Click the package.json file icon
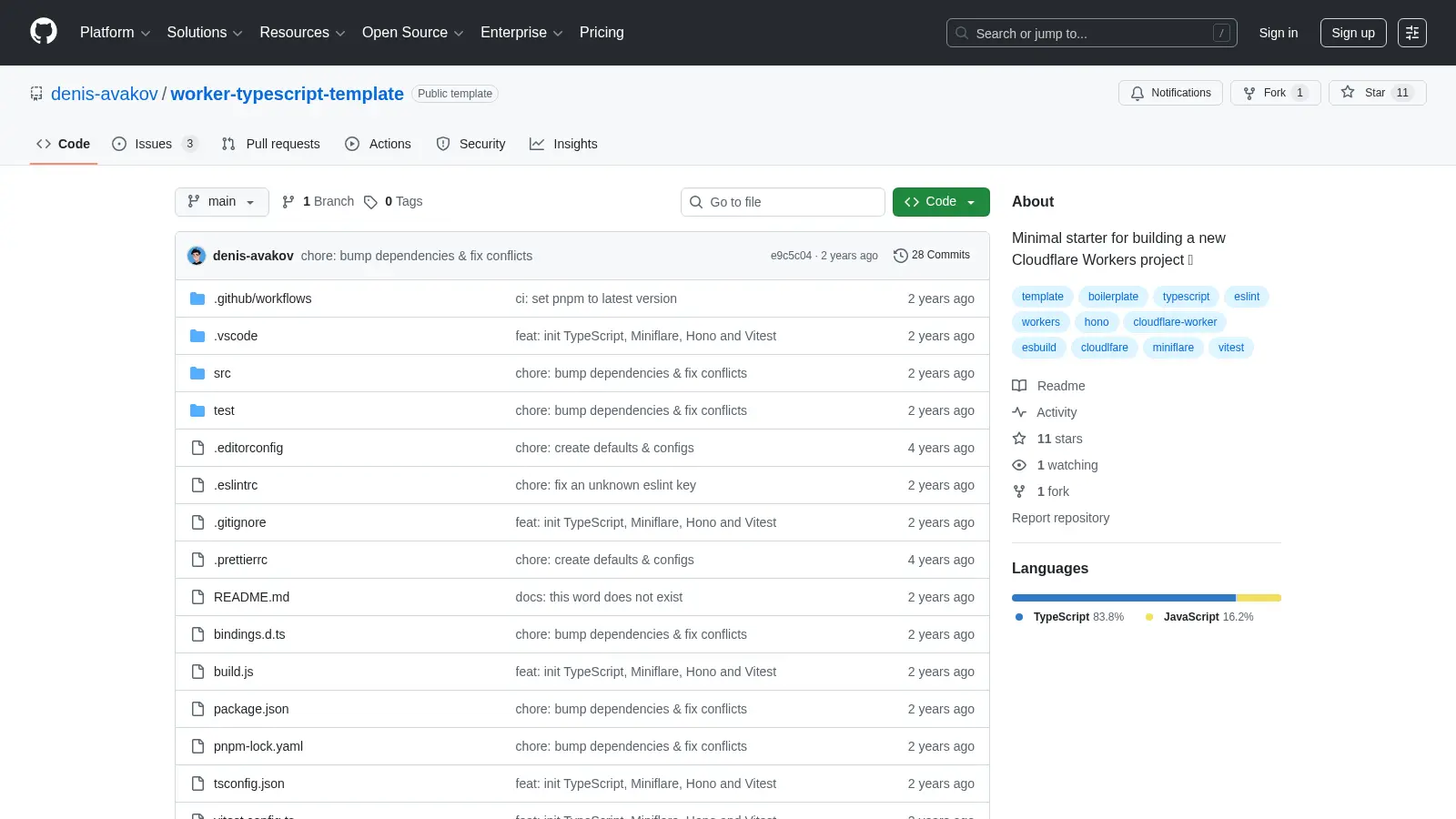 [x=197, y=709]
